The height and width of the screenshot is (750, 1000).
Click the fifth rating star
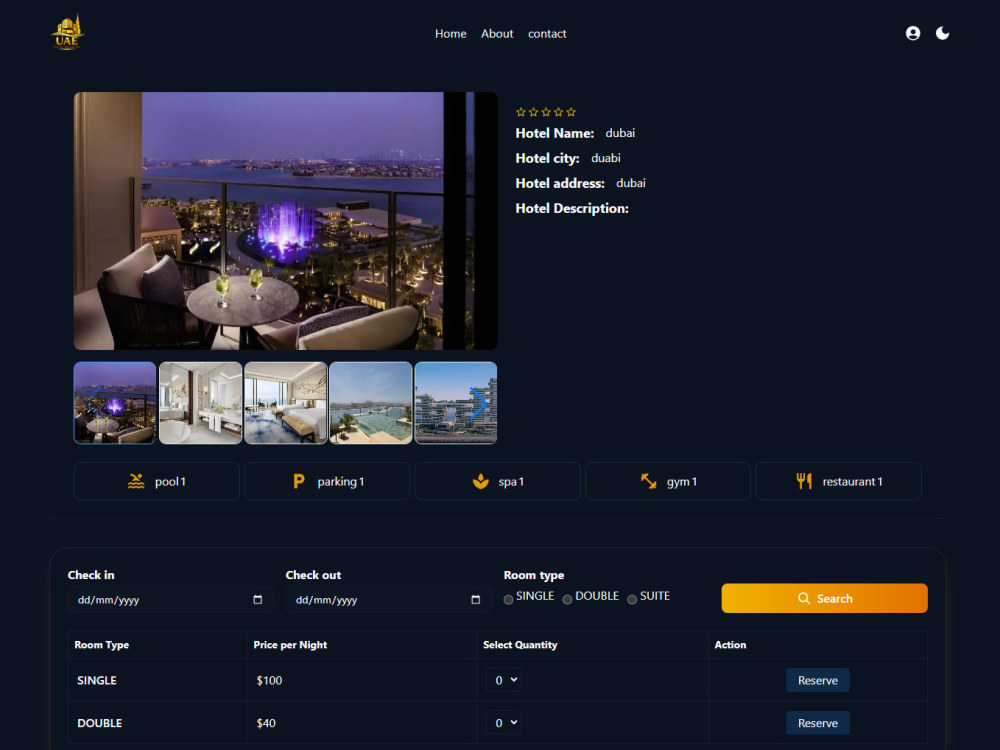pos(571,112)
